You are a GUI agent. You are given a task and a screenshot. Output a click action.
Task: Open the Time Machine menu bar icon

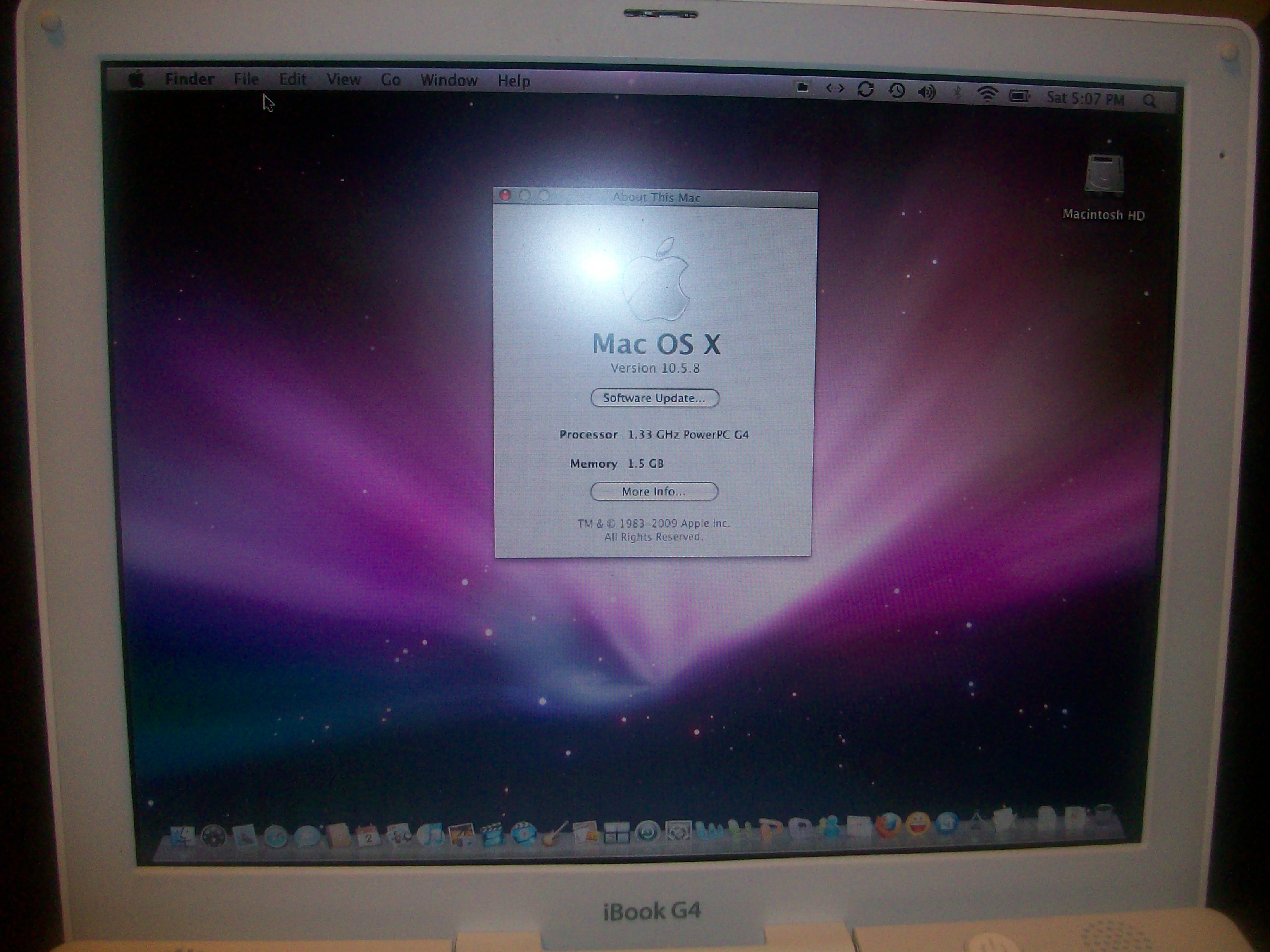pyautogui.click(x=896, y=90)
